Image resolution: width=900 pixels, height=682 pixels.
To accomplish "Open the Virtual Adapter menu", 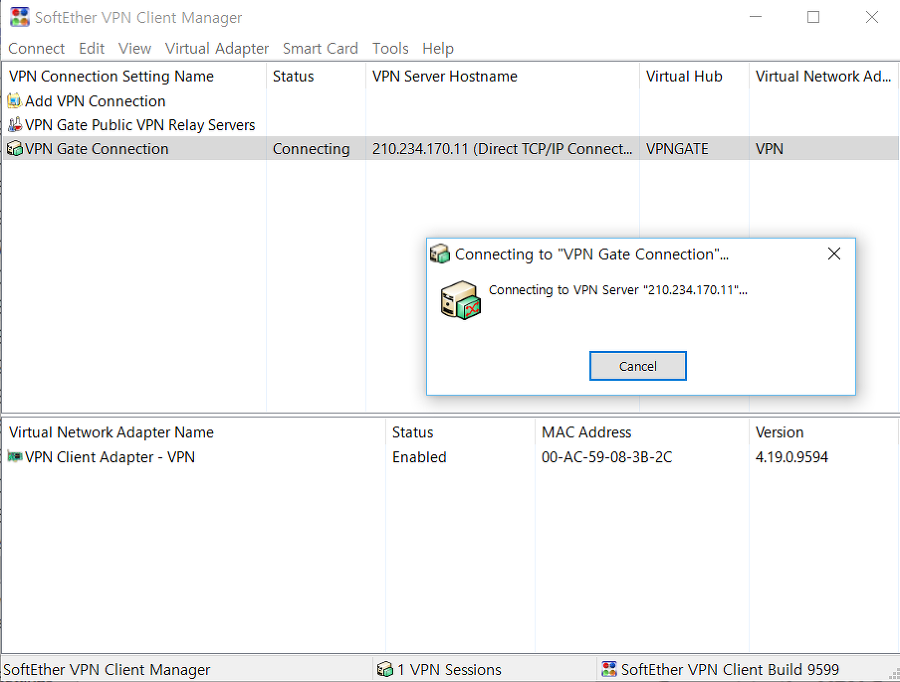I will coord(216,49).
